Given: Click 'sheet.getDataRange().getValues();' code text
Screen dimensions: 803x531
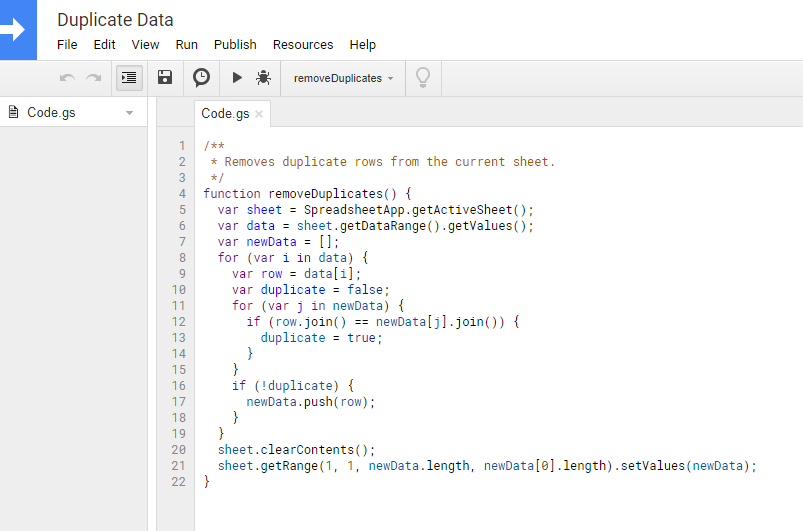Looking at the screenshot, I should 415,226.
